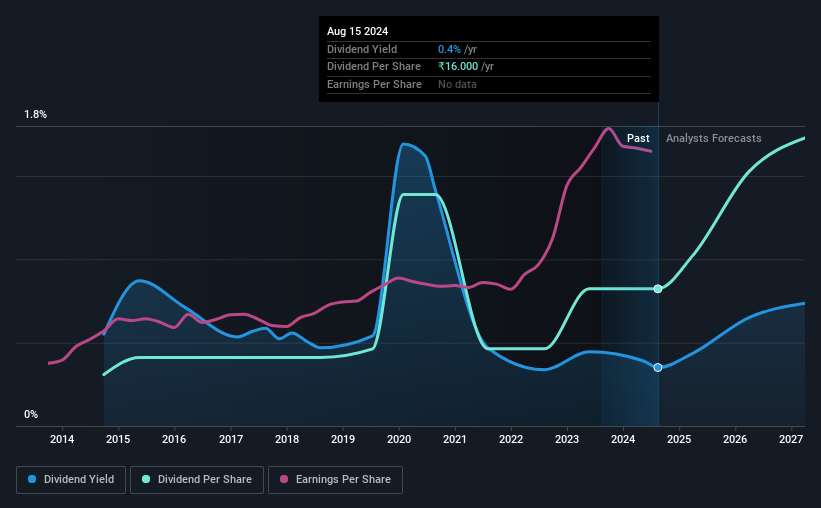The width and height of the screenshot is (821, 508).
Task: Click the 0.4% dividend yield value
Action: [x=449, y=49]
